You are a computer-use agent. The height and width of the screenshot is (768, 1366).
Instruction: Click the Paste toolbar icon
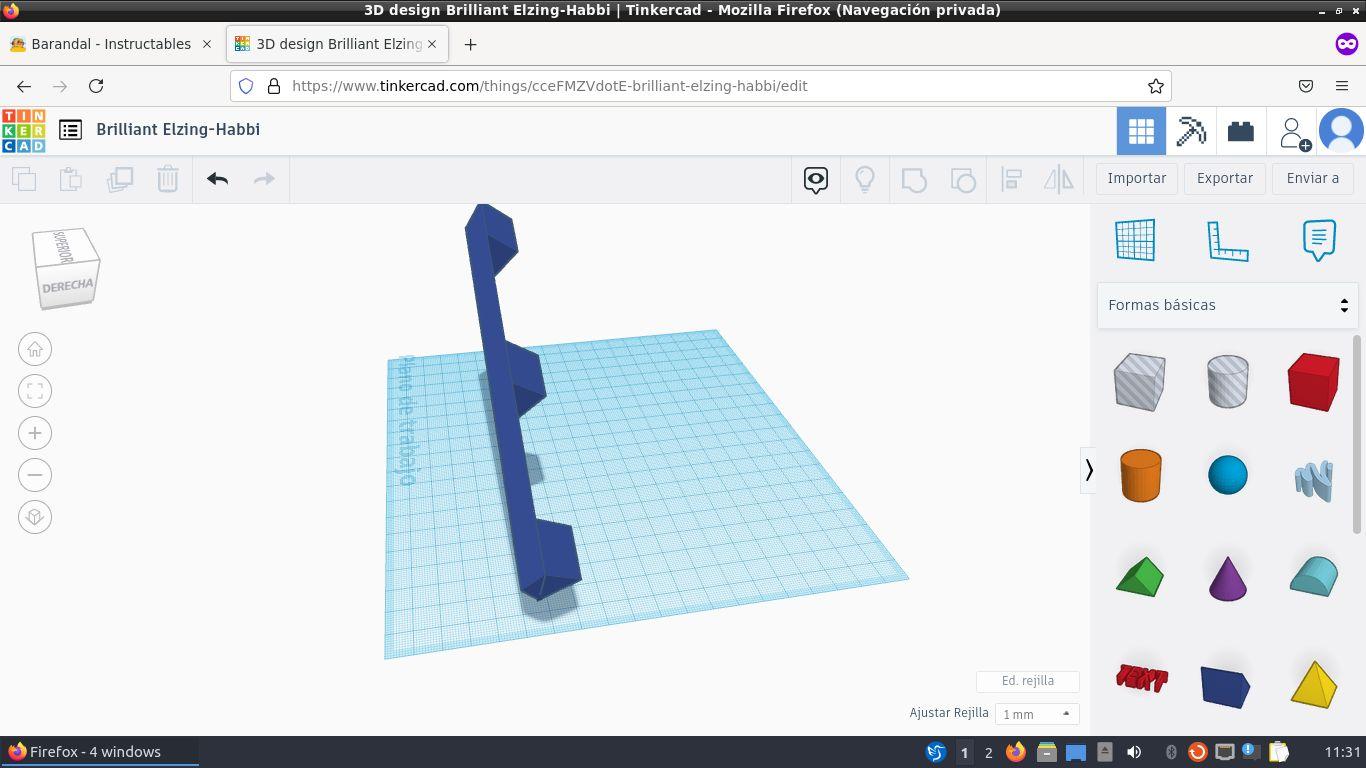click(71, 179)
